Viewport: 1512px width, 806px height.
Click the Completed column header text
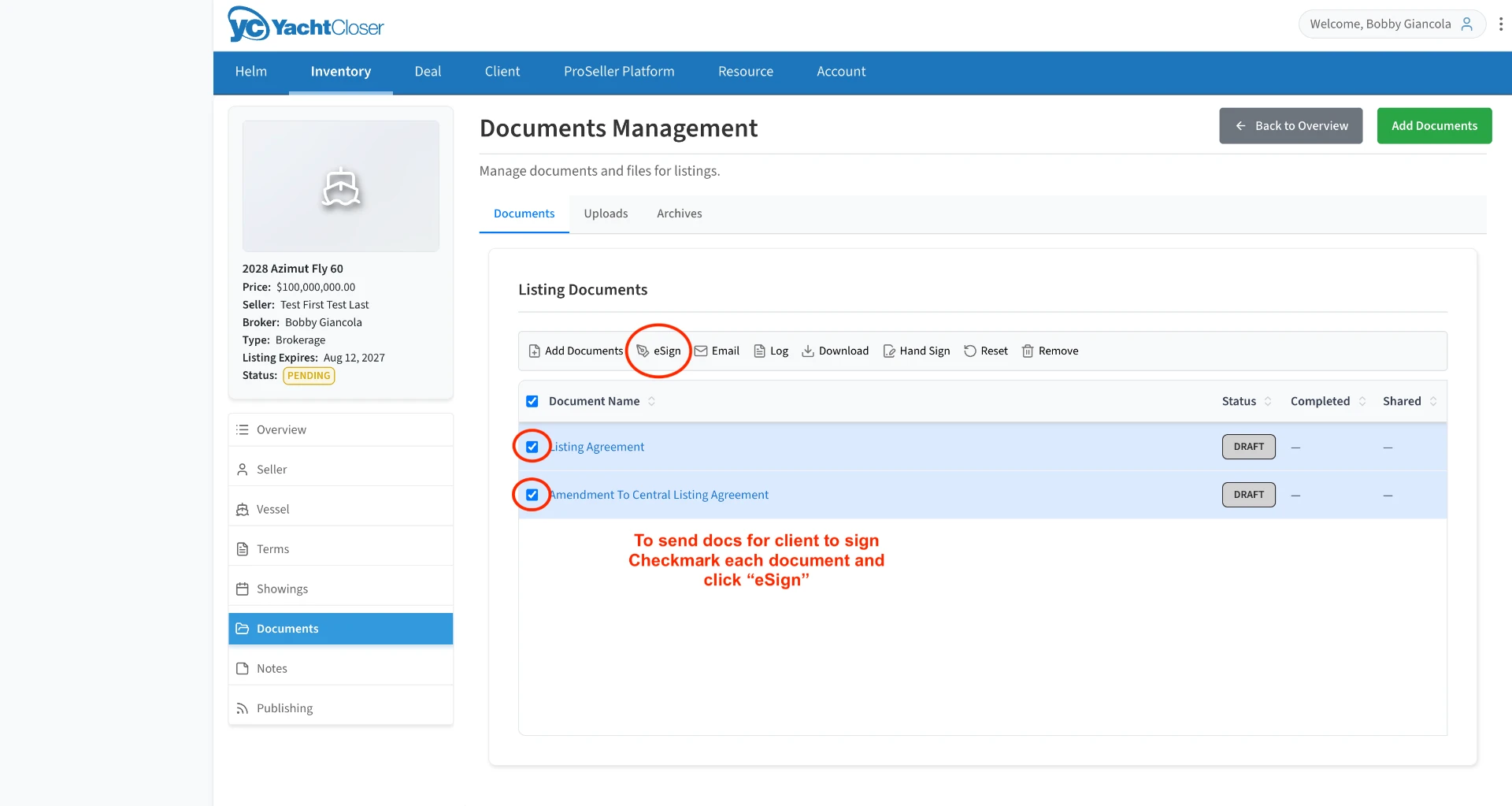1320,401
